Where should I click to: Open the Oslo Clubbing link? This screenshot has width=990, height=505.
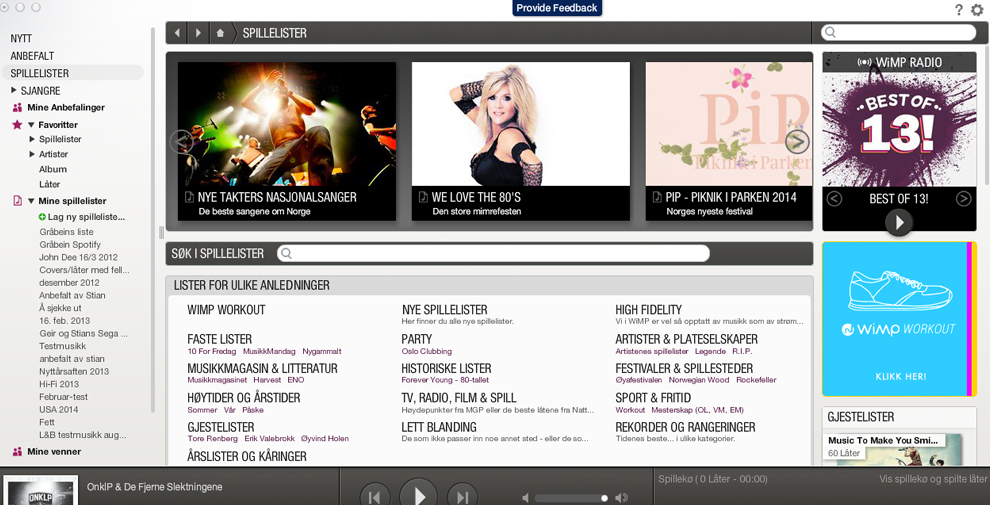[x=427, y=351]
